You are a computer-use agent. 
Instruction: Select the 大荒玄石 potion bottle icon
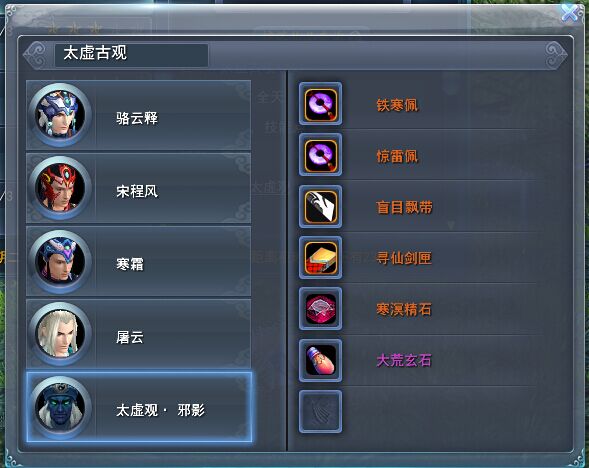pos(320,360)
